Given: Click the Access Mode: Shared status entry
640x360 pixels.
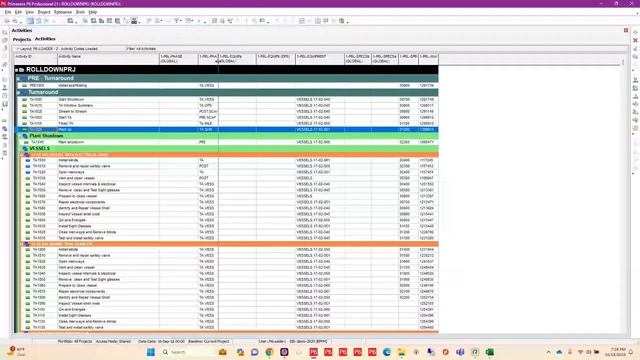Looking at the screenshot, I should 113,341.
